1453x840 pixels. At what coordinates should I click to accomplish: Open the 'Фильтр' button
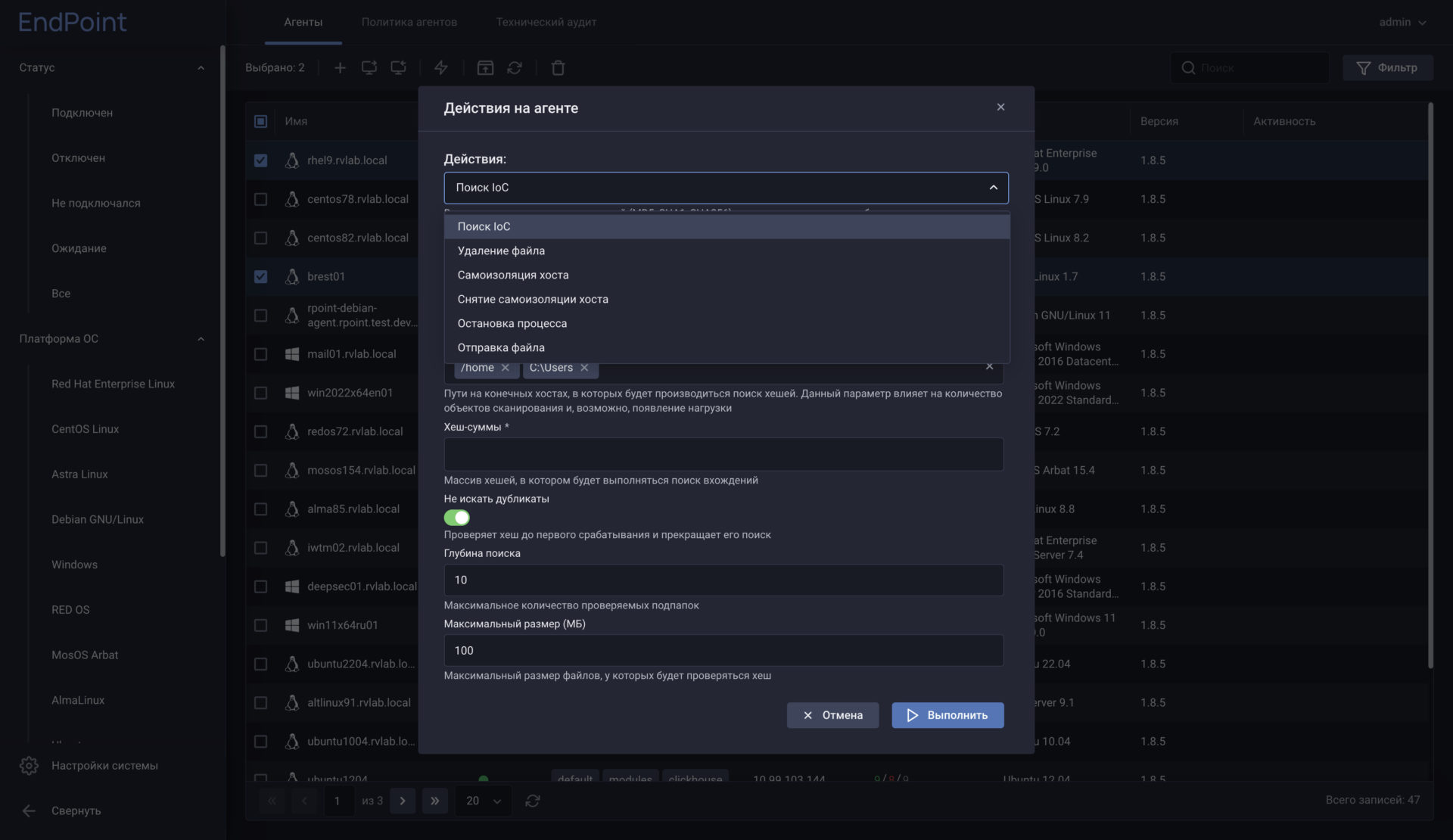[x=1388, y=68]
